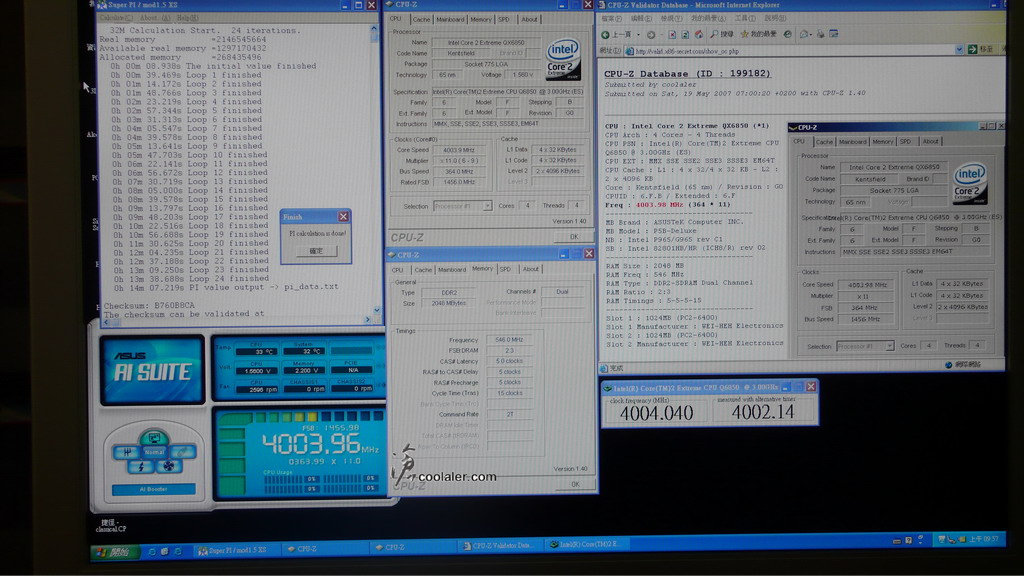This screenshot has width=1024, height=576.
Task: Open IE Favorites star button
Action: click(758, 35)
